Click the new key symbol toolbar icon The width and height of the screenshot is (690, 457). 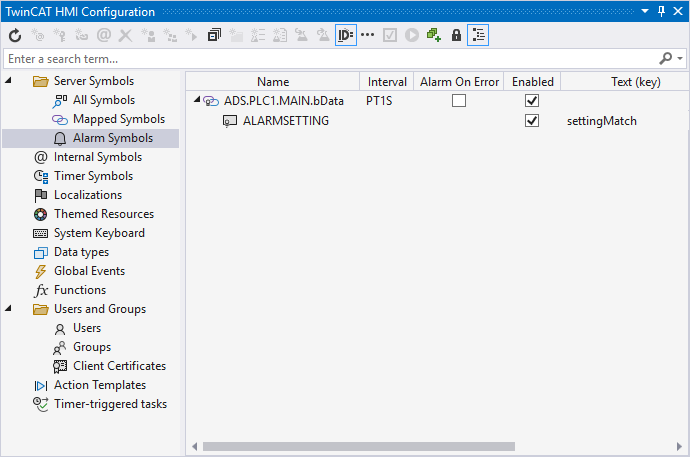point(59,35)
